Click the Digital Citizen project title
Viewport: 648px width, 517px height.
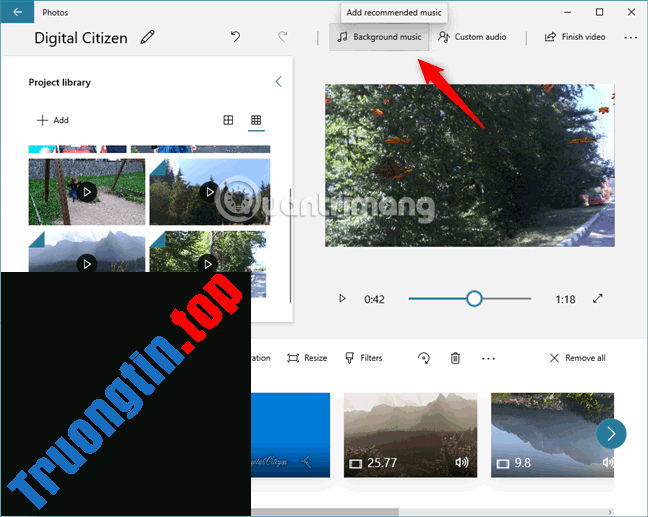point(81,38)
